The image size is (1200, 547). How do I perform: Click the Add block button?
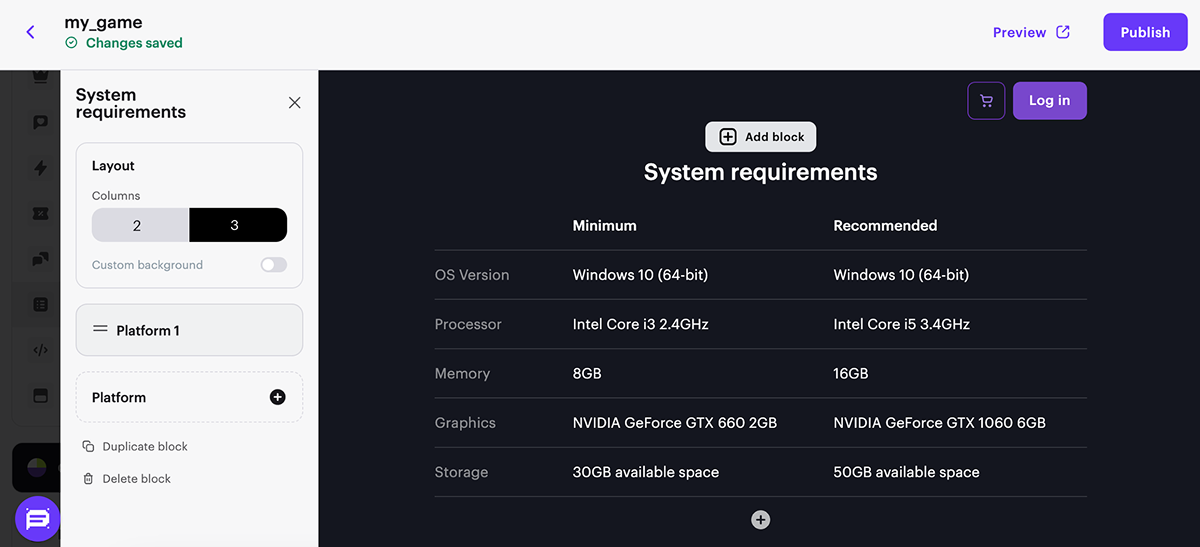[761, 137]
